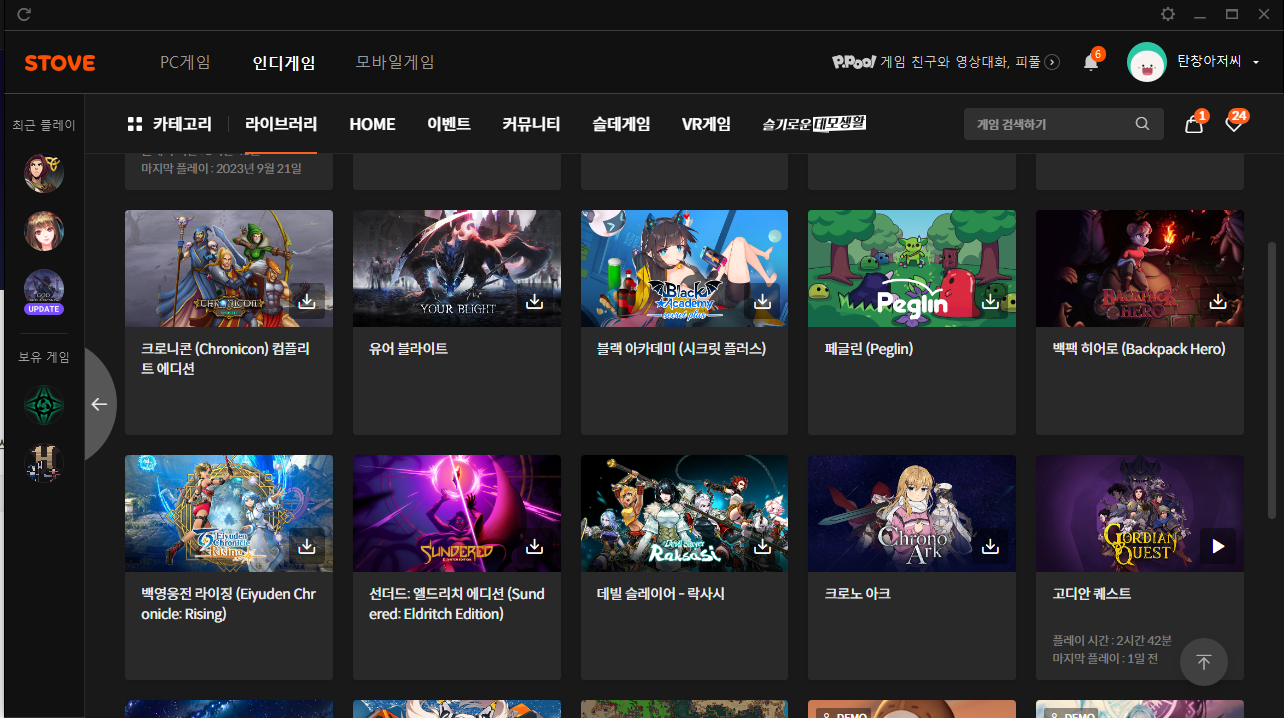The width and height of the screenshot is (1284, 718).
Task: Open 고디안 퀘스트 title text
Action: coord(1092,594)
